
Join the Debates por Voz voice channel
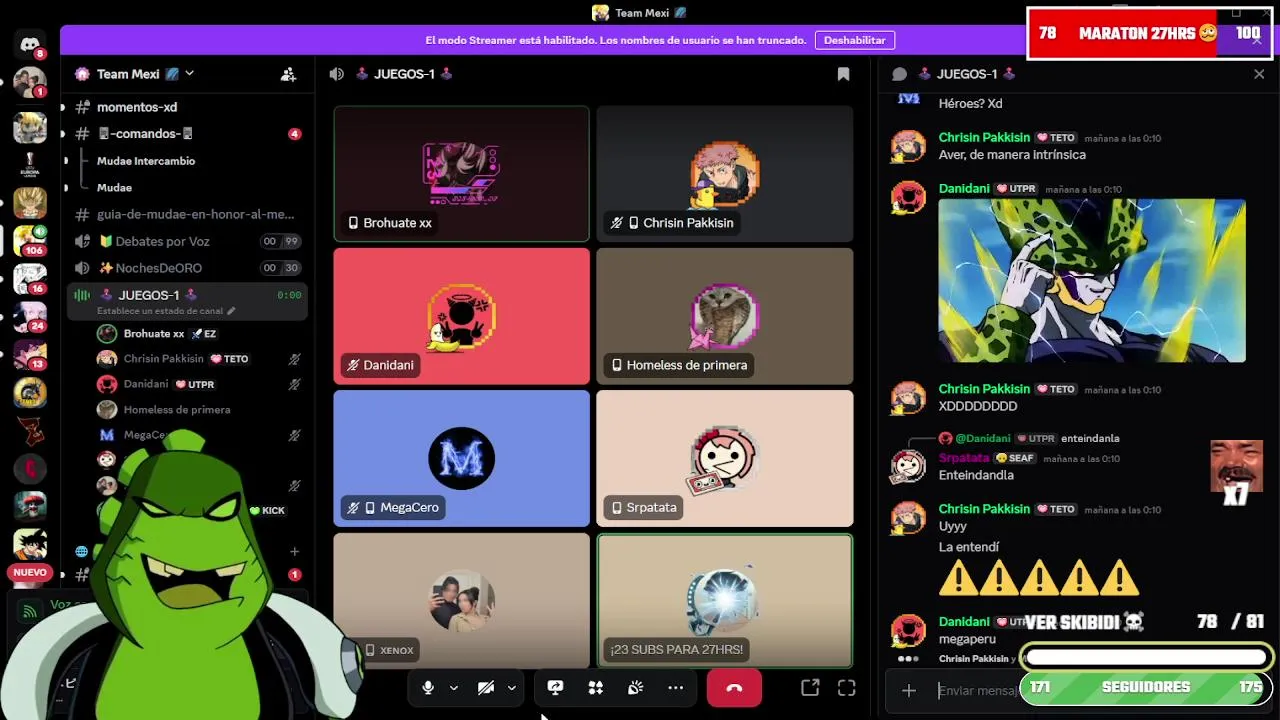click(x=187, y=241)
